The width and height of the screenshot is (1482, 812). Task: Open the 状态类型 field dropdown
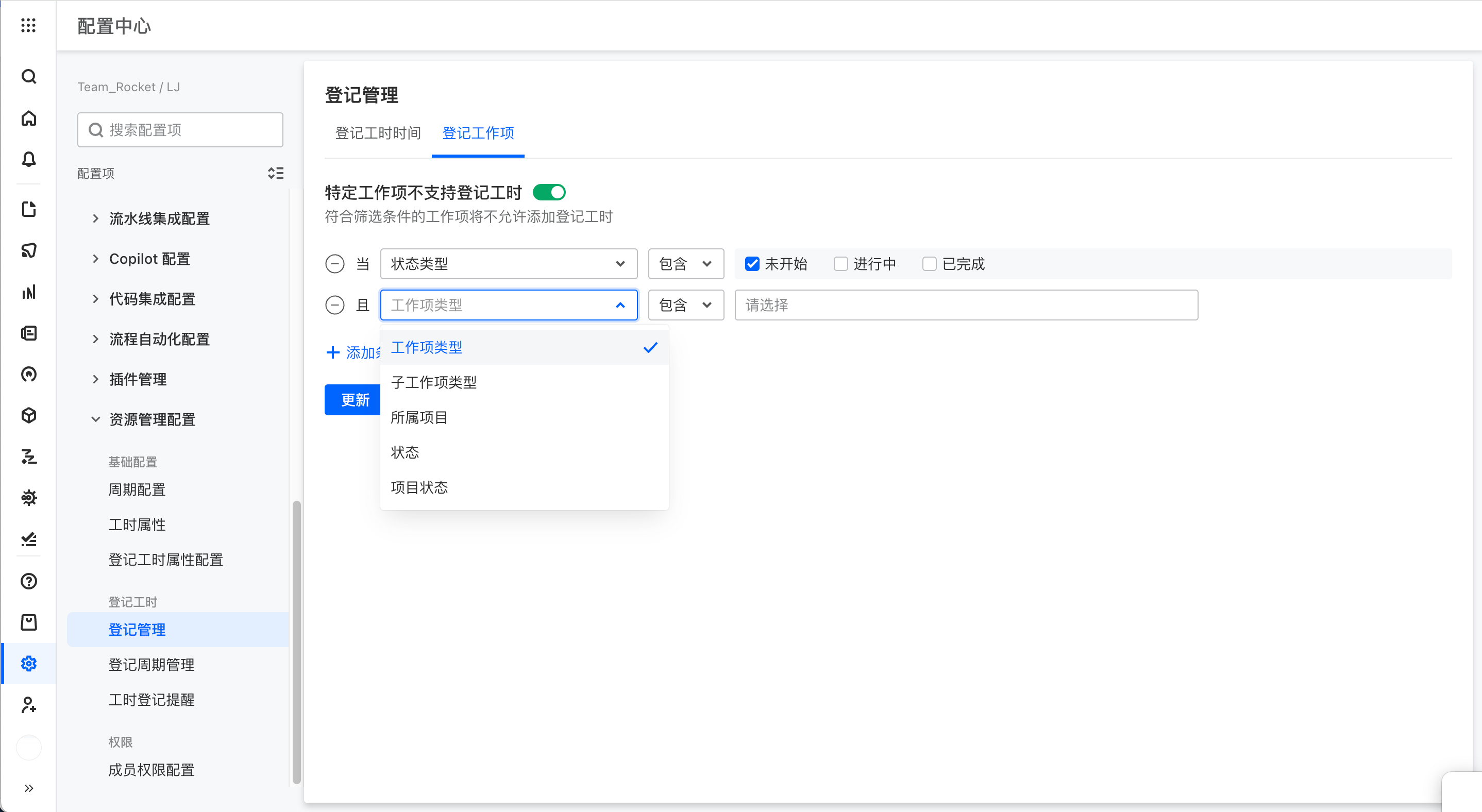[x=509, y=264]
